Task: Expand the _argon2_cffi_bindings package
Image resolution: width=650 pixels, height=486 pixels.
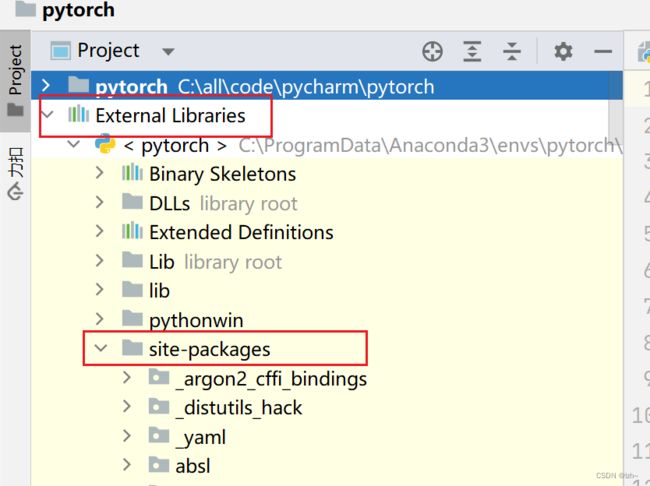Action: click(126, 377)
